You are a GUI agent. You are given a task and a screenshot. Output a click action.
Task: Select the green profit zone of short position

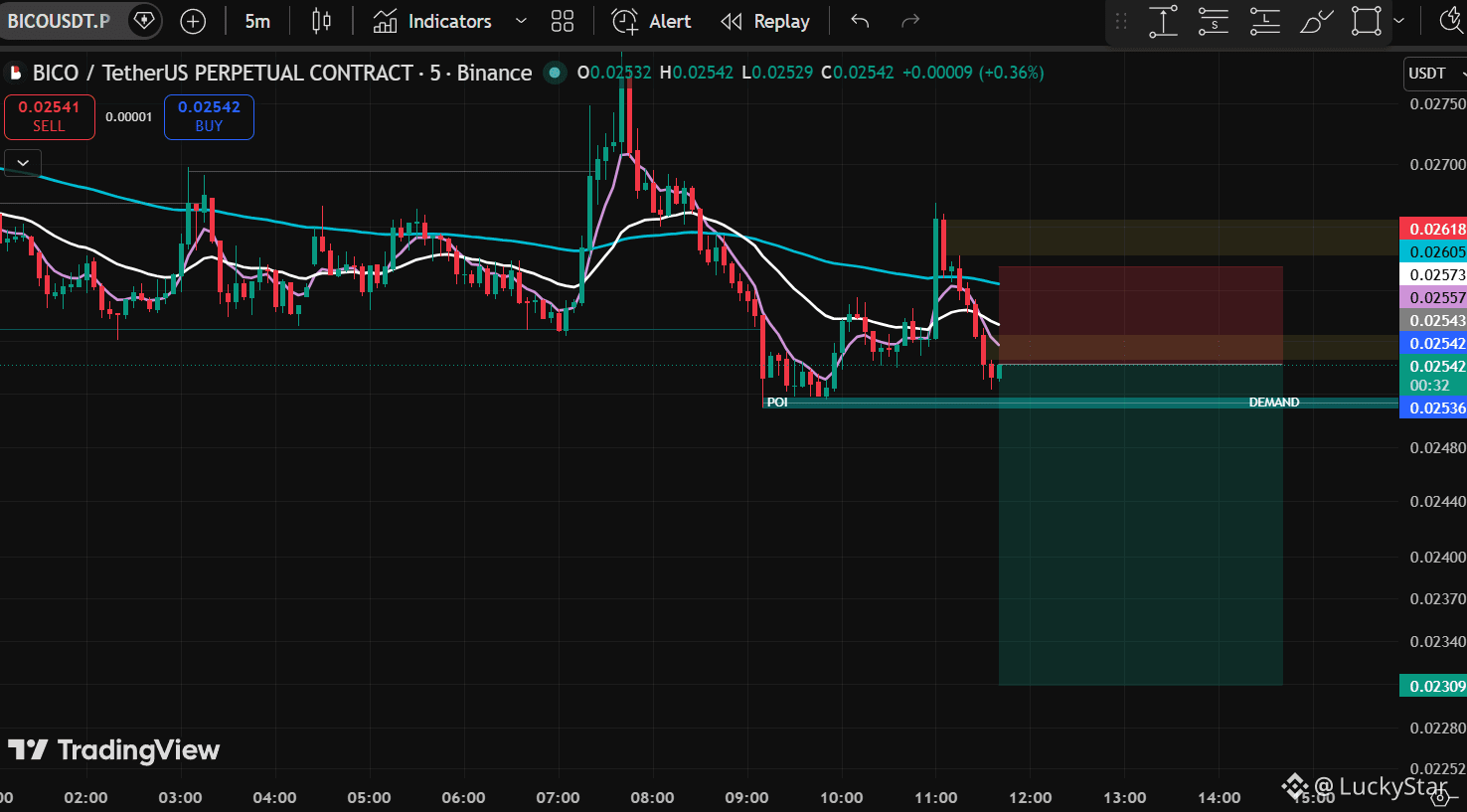1140,525
